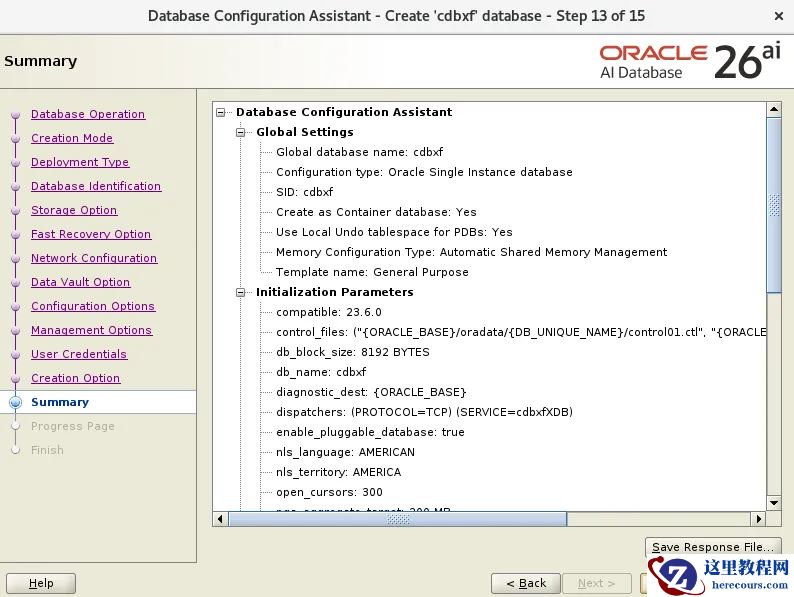Select the 'enable_pluggable_database: true' row
Screen dimensions: 794x597
click(370, 432)
